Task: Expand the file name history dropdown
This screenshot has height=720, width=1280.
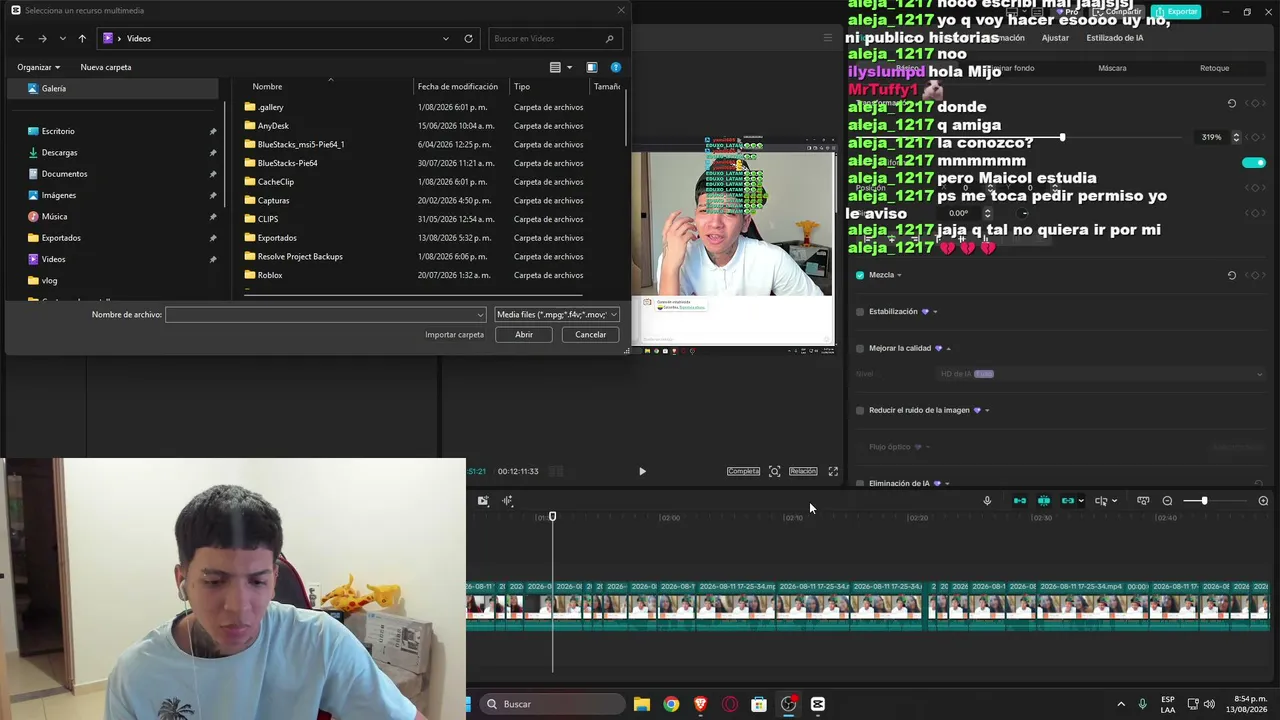Action: pyautogui.click(x=481, y=314)
